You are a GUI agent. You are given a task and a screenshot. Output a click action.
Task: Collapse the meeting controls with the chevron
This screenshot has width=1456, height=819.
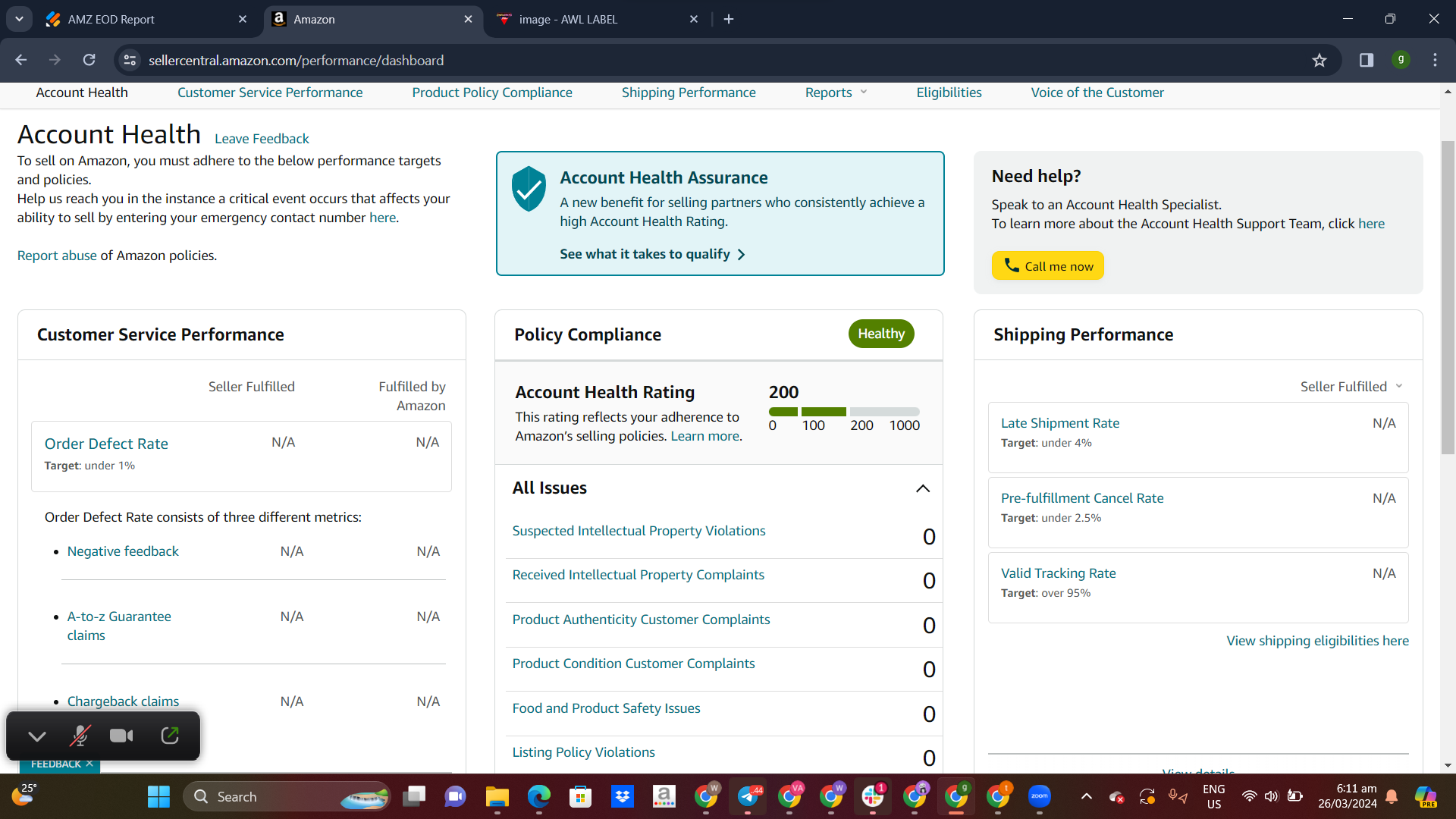point(37,736)
